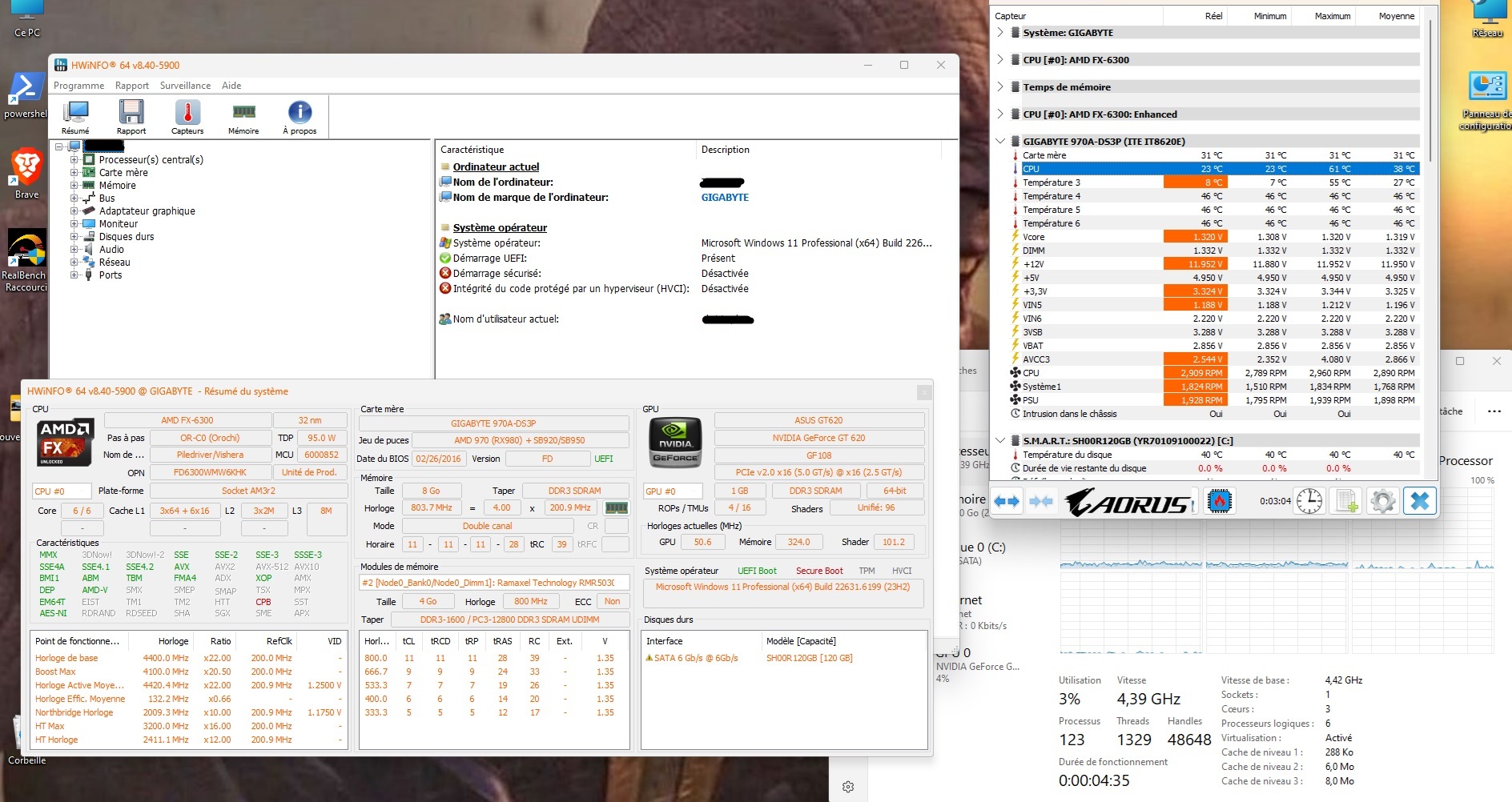Screen dimensions: 1512x802
Task: Open the Surveillance menu
Action: pos(185,85)
